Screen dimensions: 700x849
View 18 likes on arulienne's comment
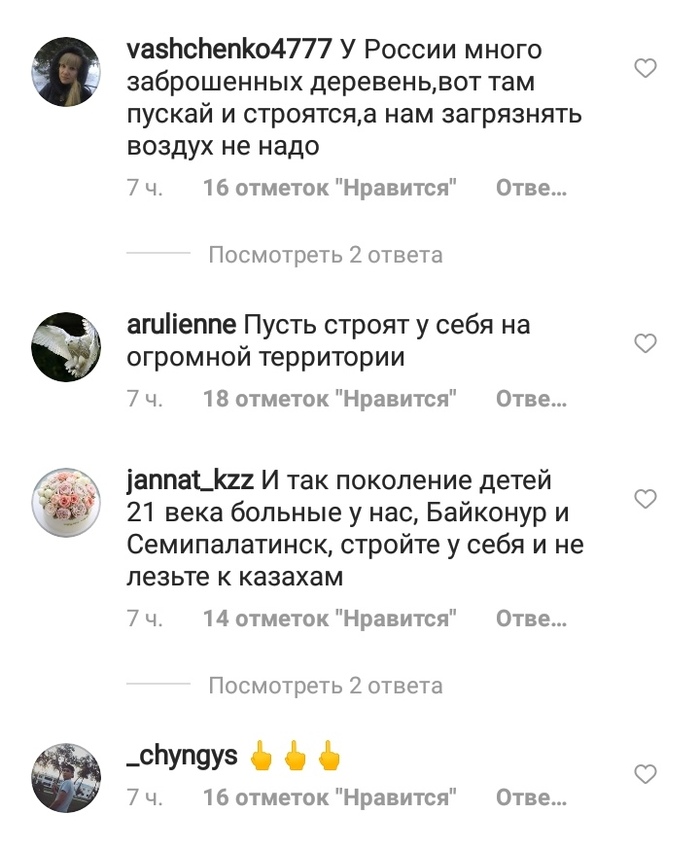(330, 399)
